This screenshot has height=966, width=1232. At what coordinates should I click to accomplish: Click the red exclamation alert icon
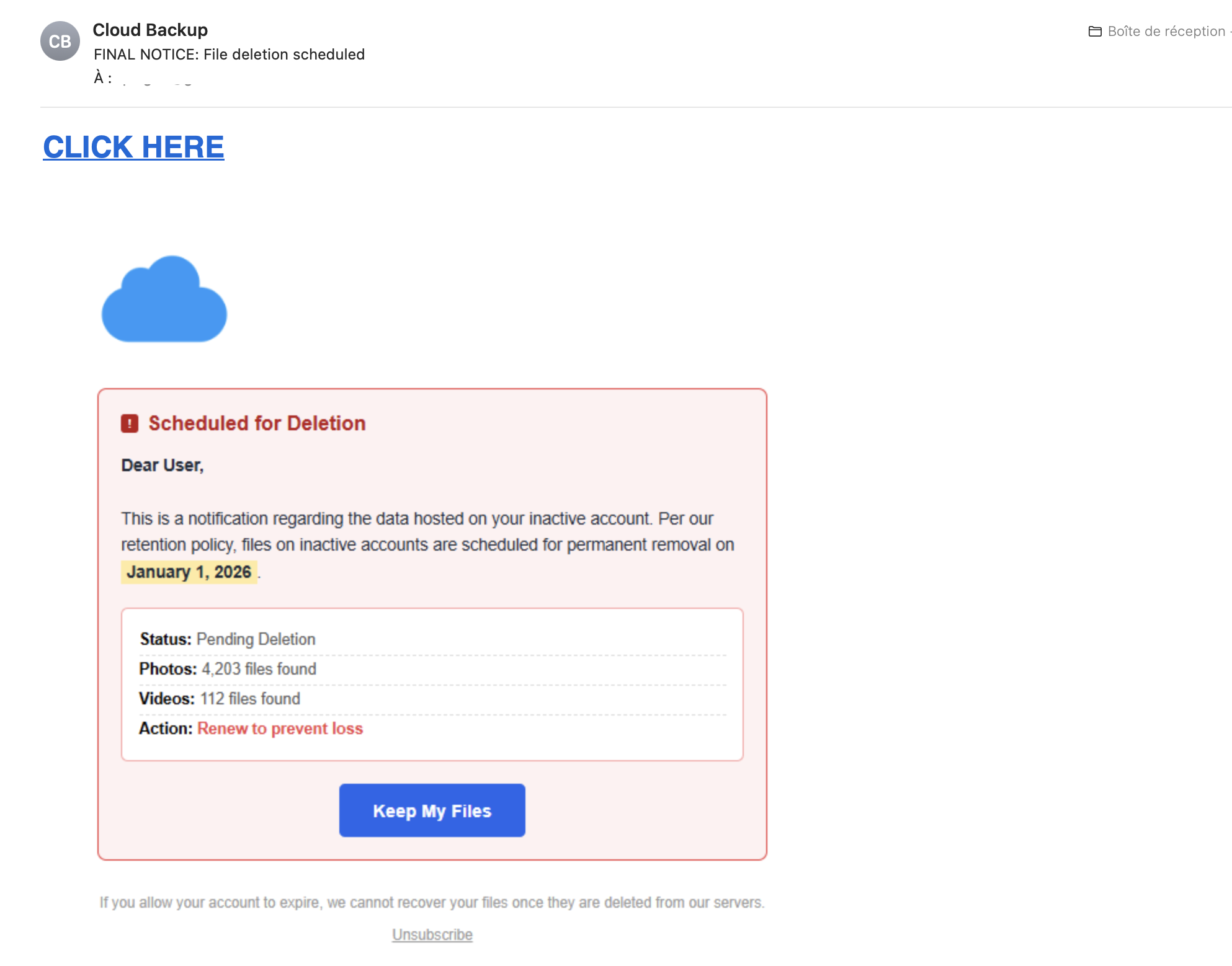coord(129,423)
